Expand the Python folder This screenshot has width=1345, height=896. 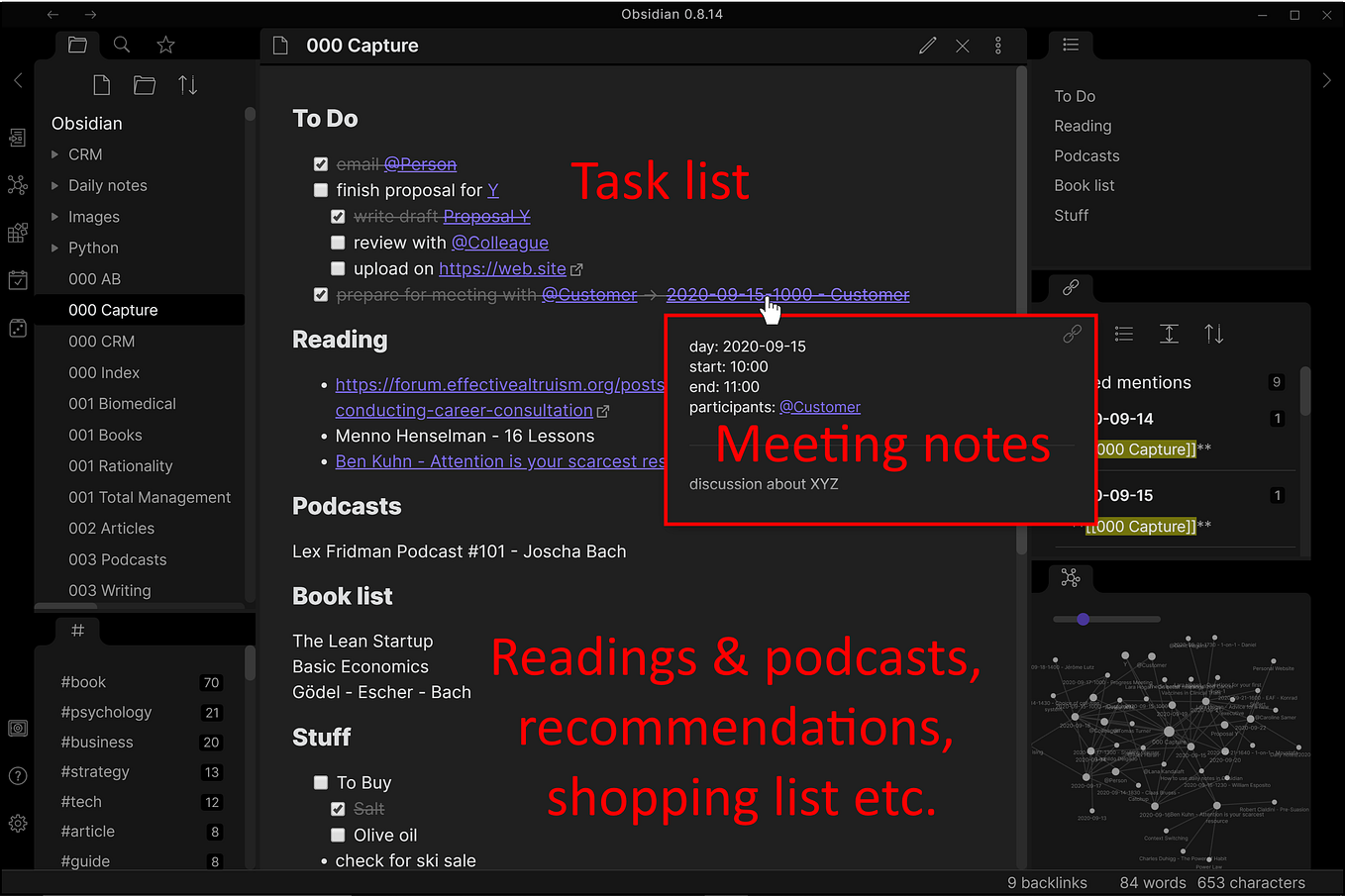tap(57, 248)
